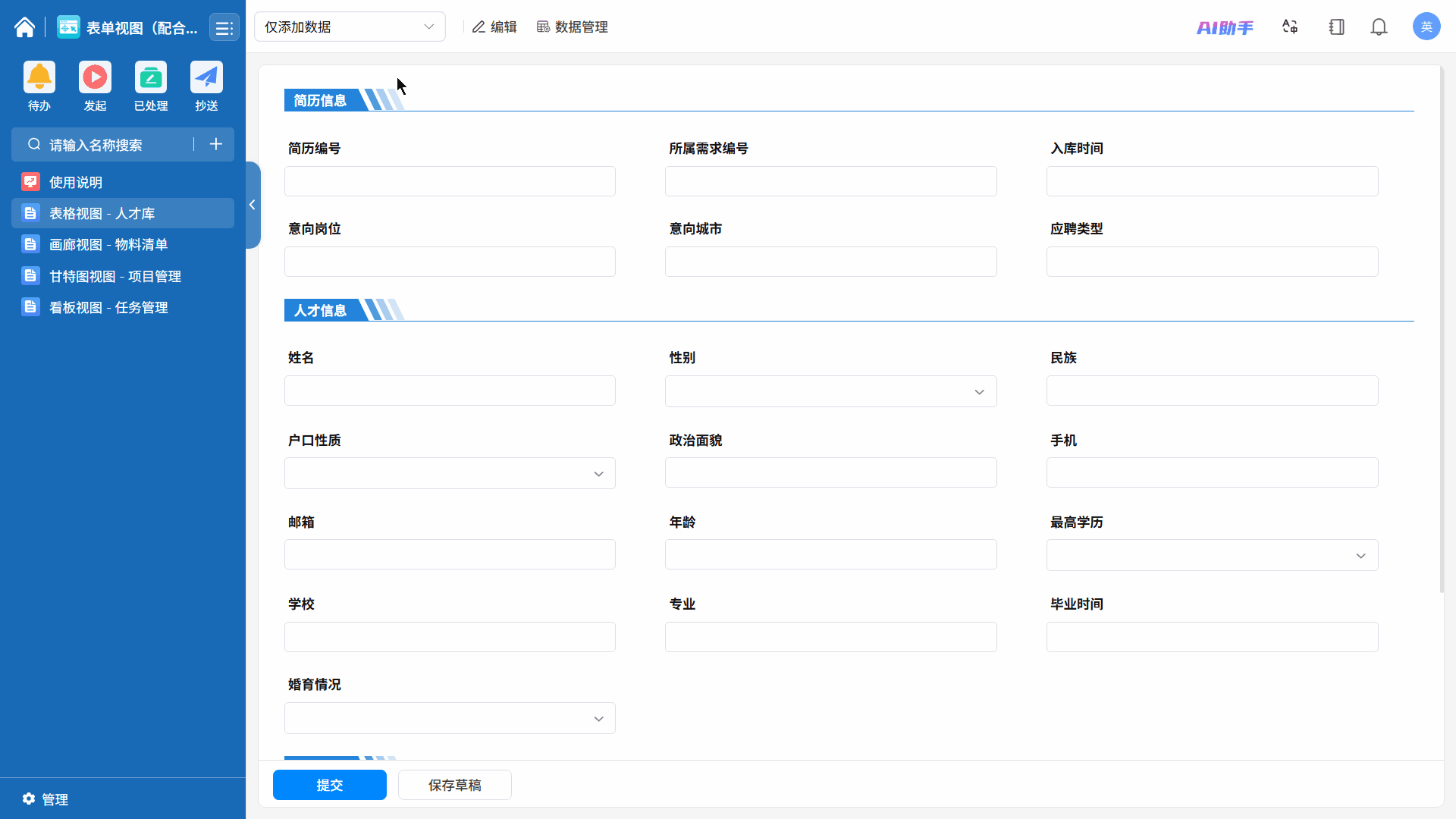Collapse the left sidebar panel handle
Screen dimensions: 1456x819
(x=253, y=205)
